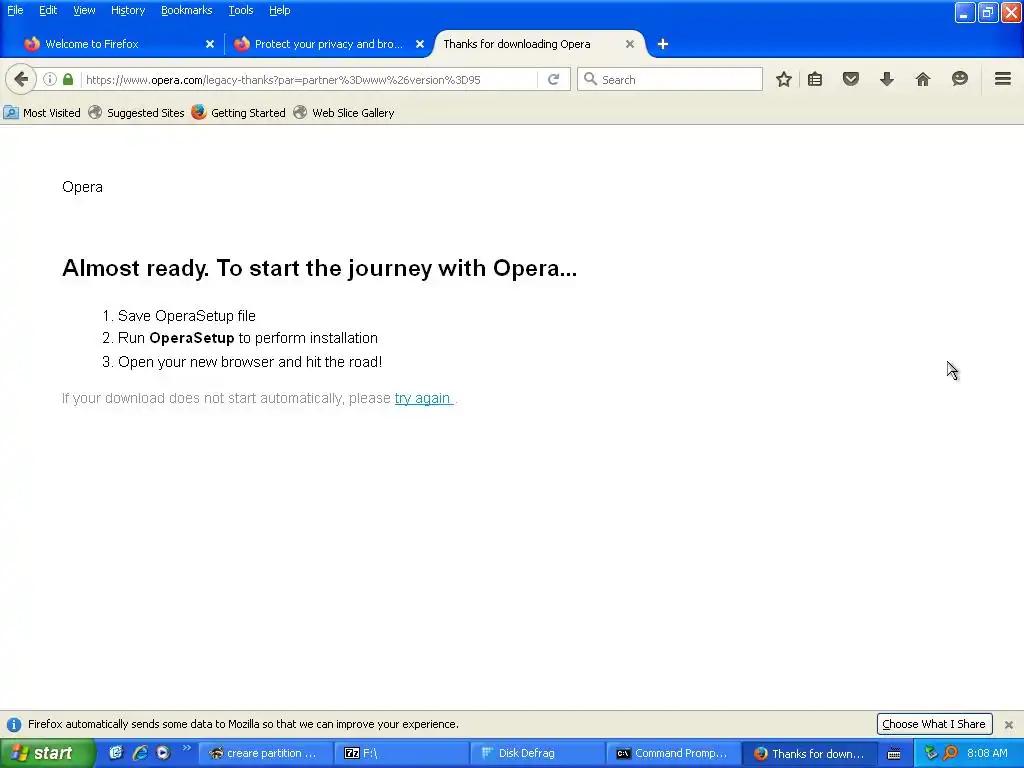Switch to Disk Defrag taskbar window

tap(537, 754)
